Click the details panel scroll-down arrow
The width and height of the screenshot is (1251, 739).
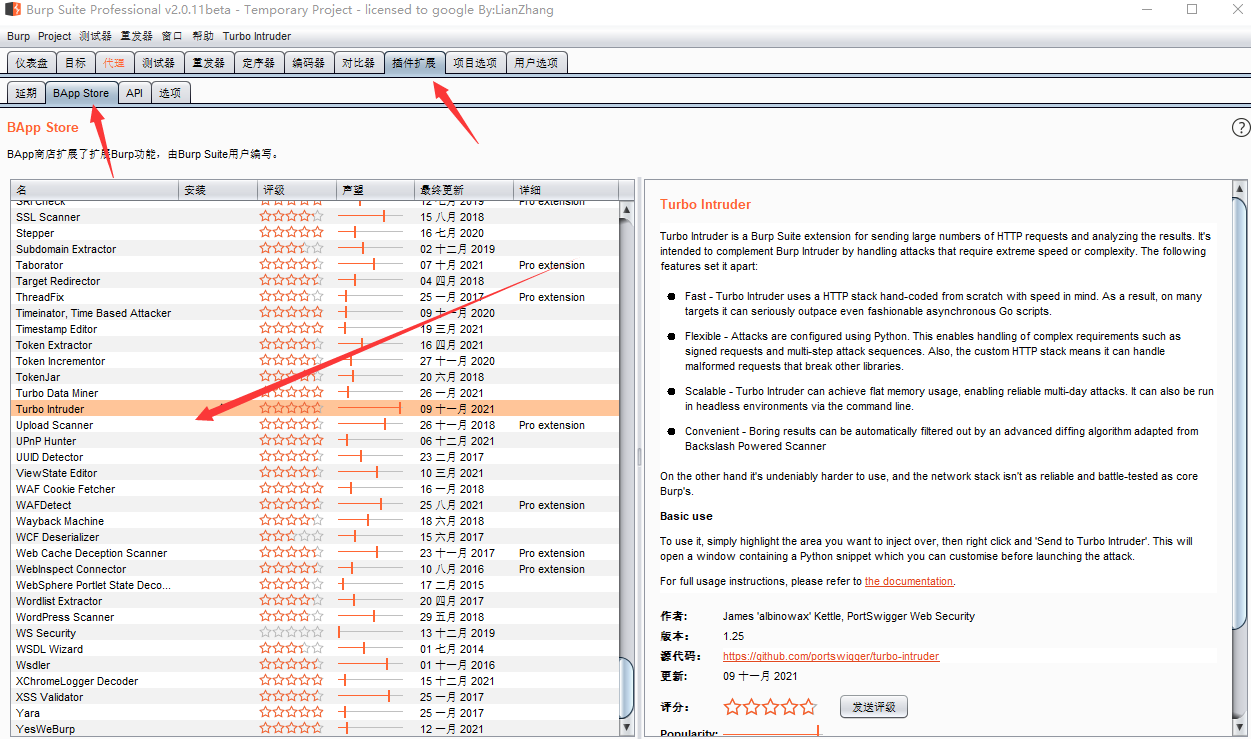[x=1240, y=729]
